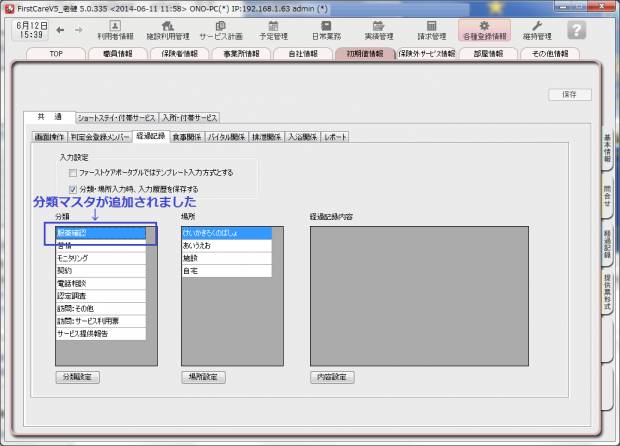Click the 分類設定 button
This screenshot has height=446, width=620.
click(x=77, y=377)
